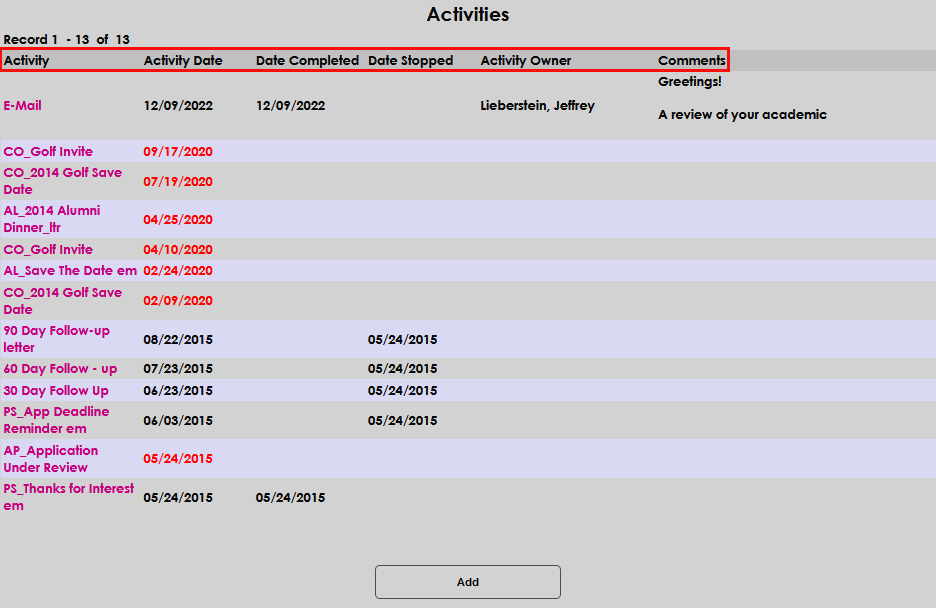The width and height of the screenshot is (936, 608).
Task: Select the AL_Save The Date em activity
Action: (70, 270)
